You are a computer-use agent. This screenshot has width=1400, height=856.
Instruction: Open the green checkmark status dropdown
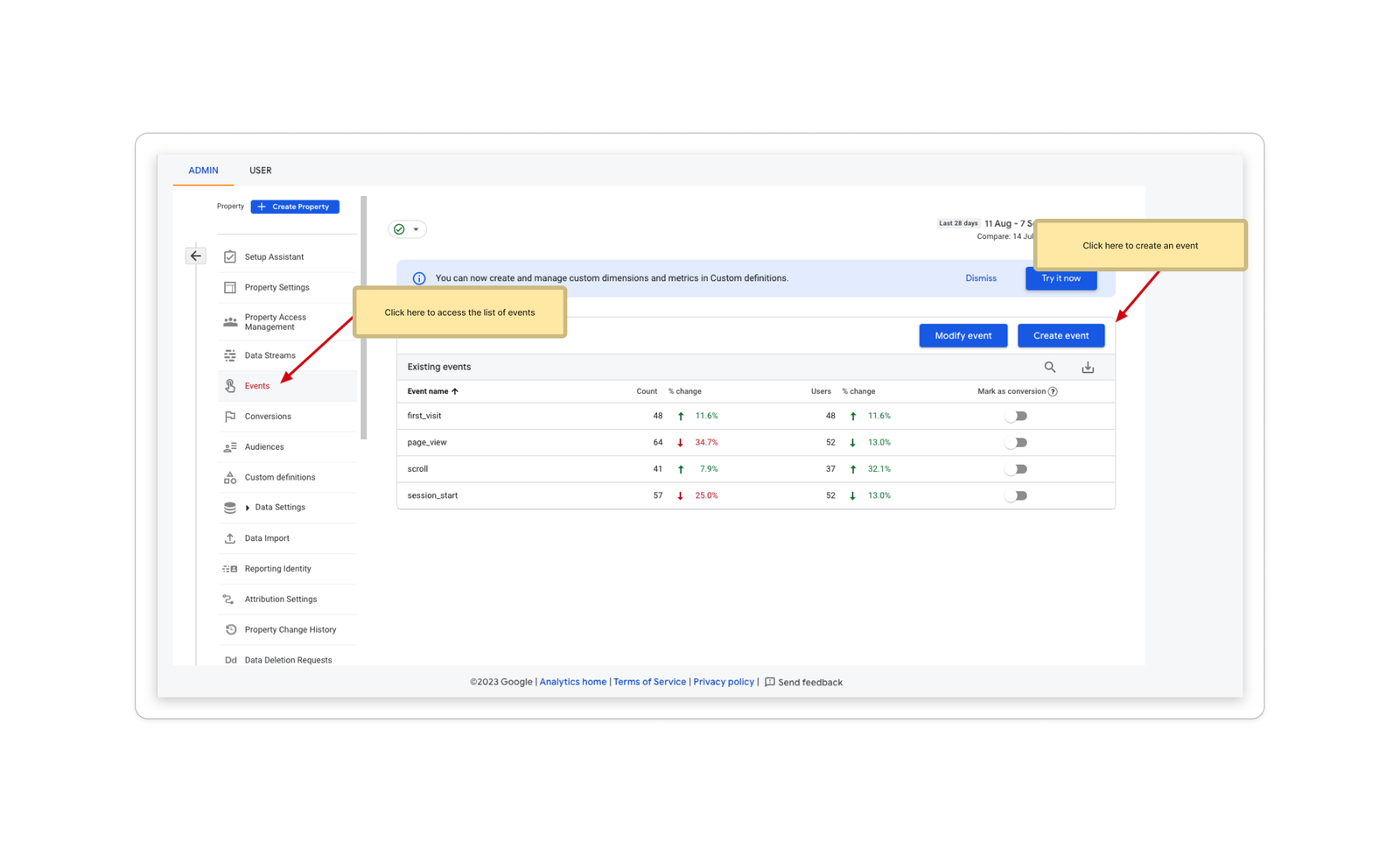pos(407,229)
